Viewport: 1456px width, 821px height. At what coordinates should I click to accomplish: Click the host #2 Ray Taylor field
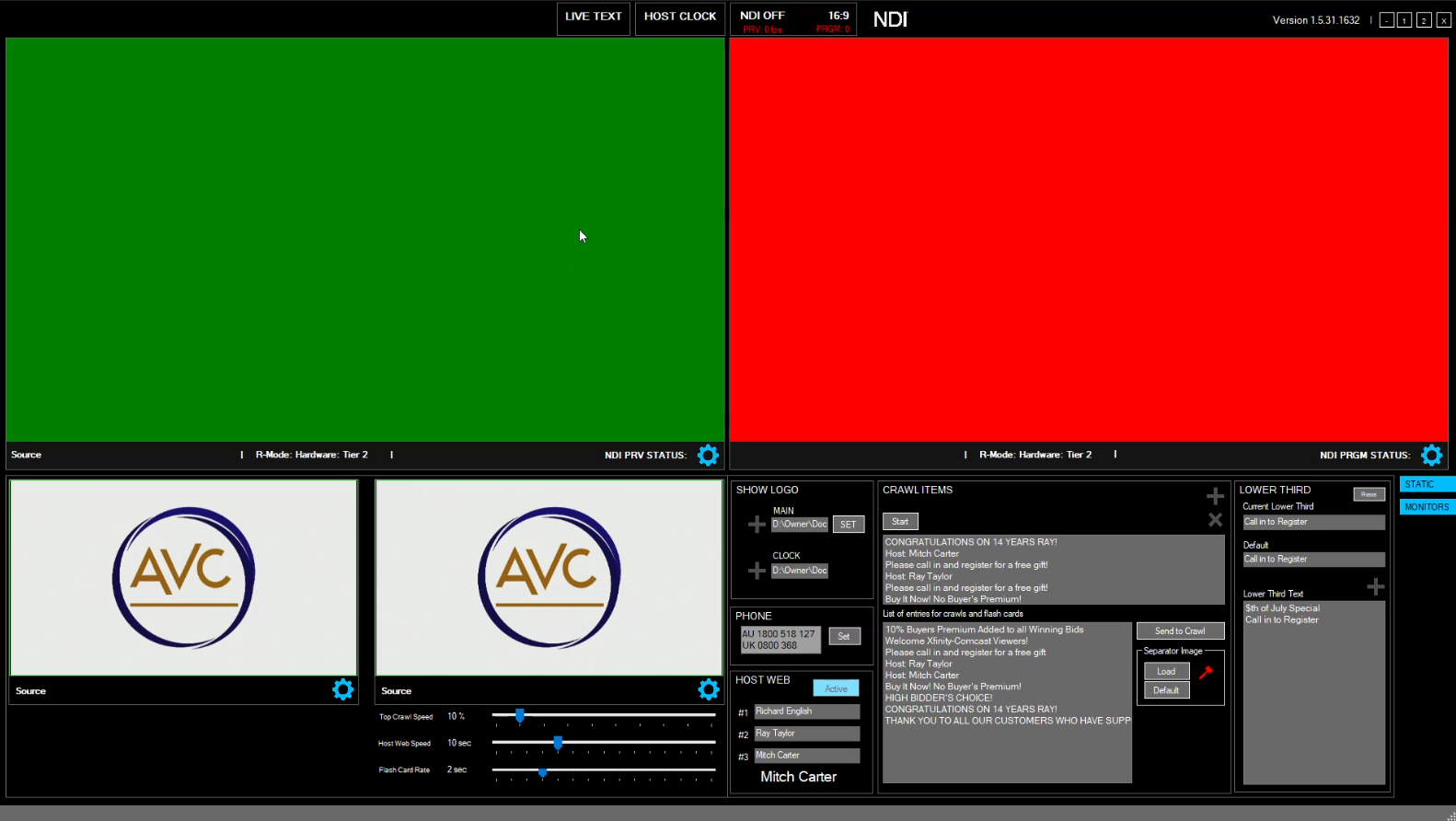tap(806, 734)
